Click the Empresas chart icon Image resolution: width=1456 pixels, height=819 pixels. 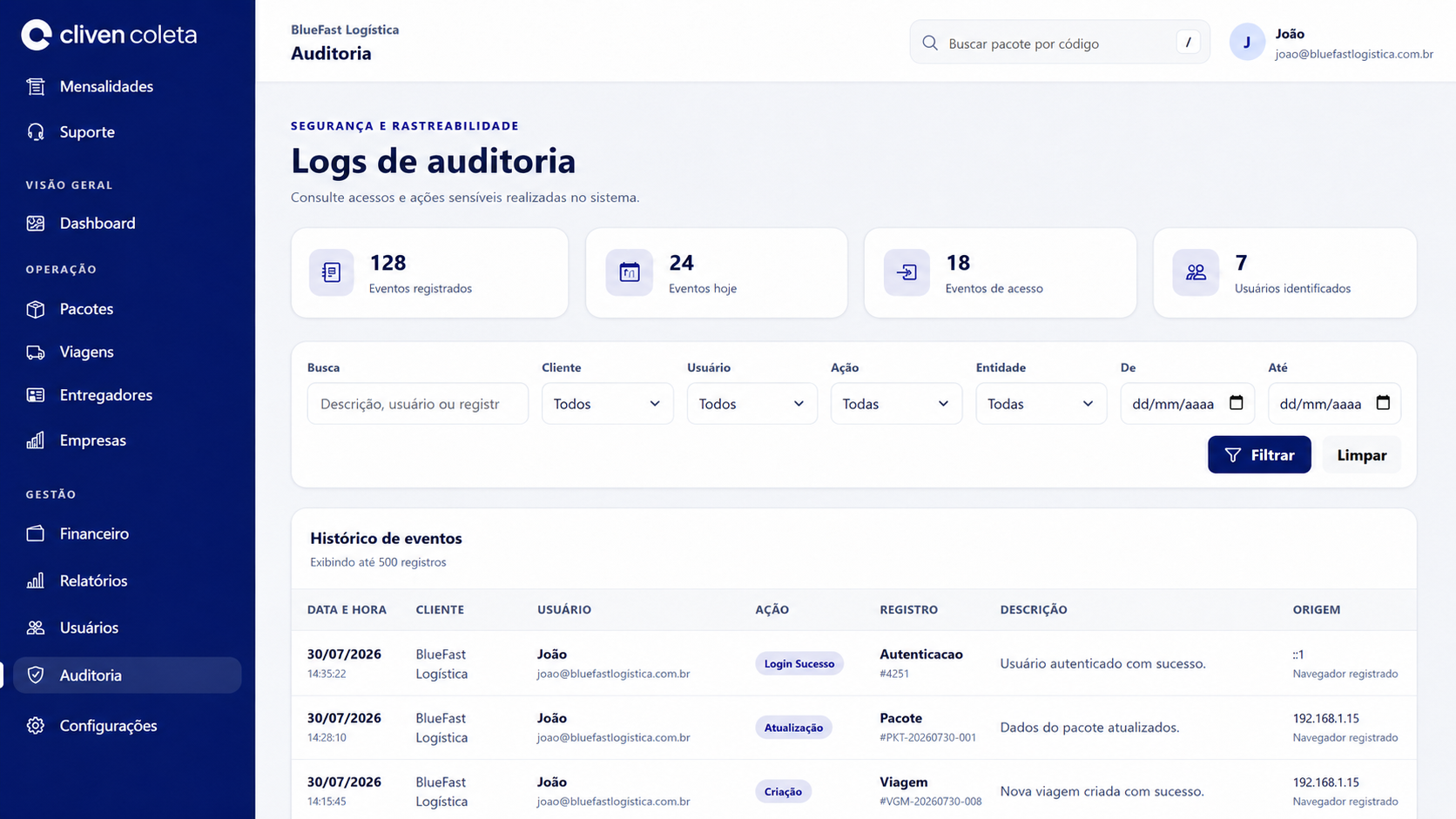pyautogui.click(x=36, y=440)
